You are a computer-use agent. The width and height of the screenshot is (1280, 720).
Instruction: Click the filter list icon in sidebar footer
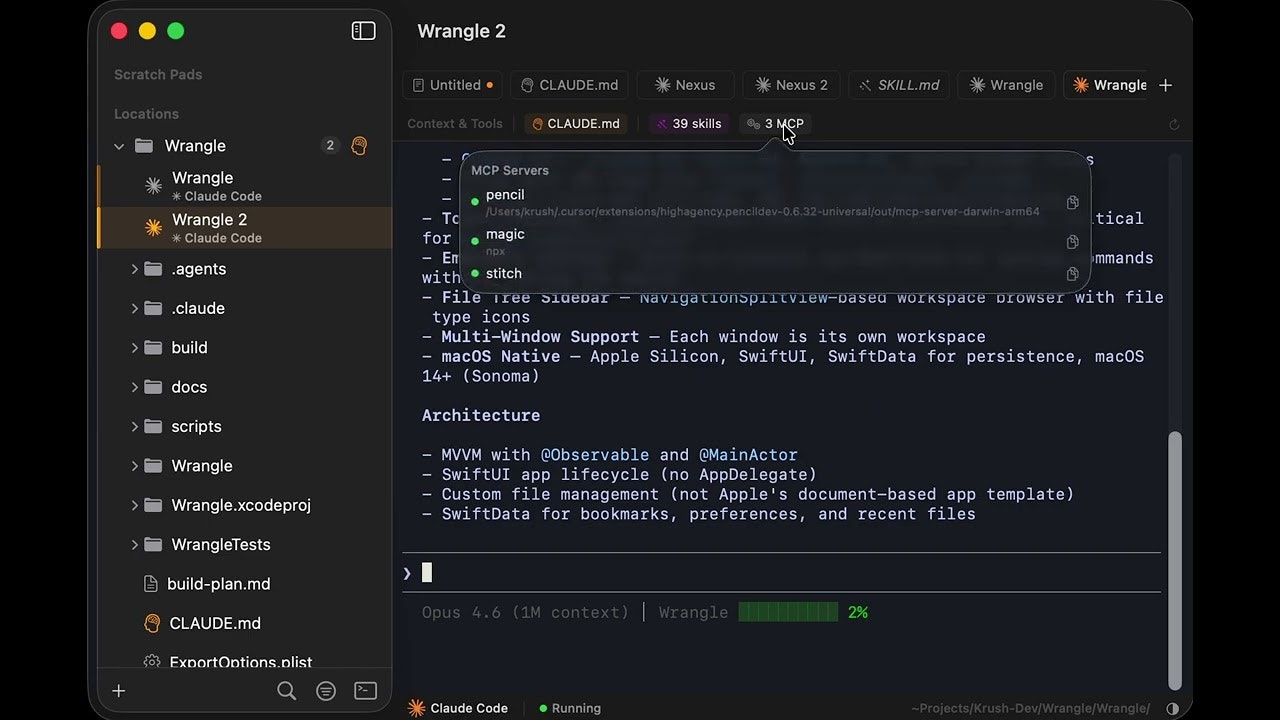[325, 691]
